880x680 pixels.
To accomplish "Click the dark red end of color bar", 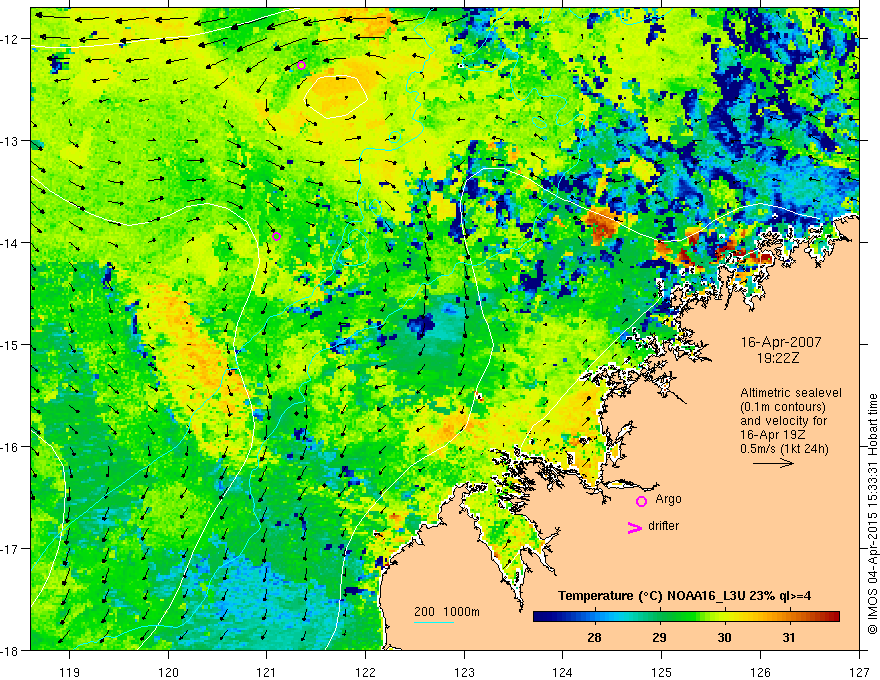I will click(833, 617).
